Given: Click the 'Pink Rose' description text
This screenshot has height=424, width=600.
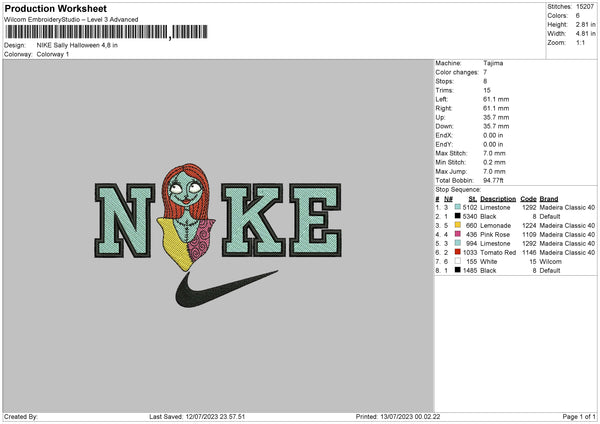Looking at the screenshot, I should point(495,235).
